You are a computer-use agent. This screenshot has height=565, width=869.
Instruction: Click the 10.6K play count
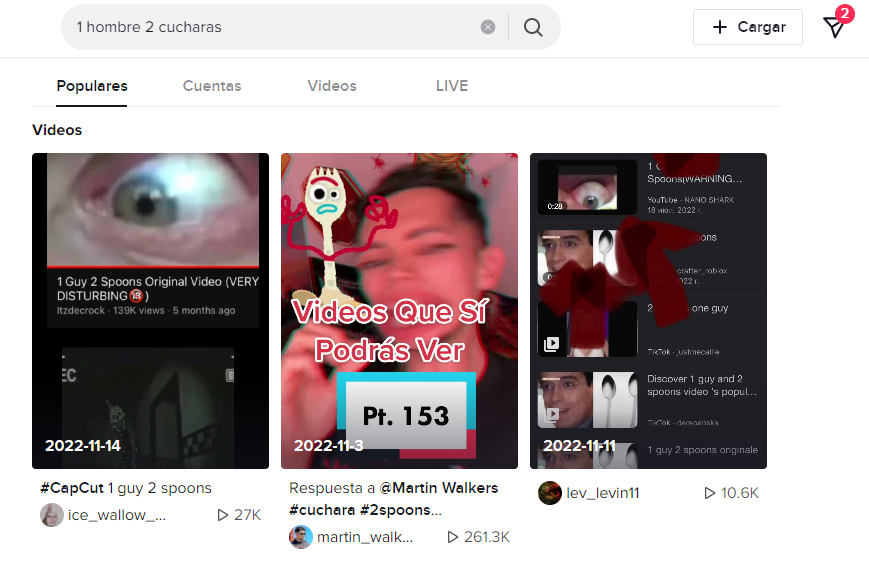coord(732,493)
